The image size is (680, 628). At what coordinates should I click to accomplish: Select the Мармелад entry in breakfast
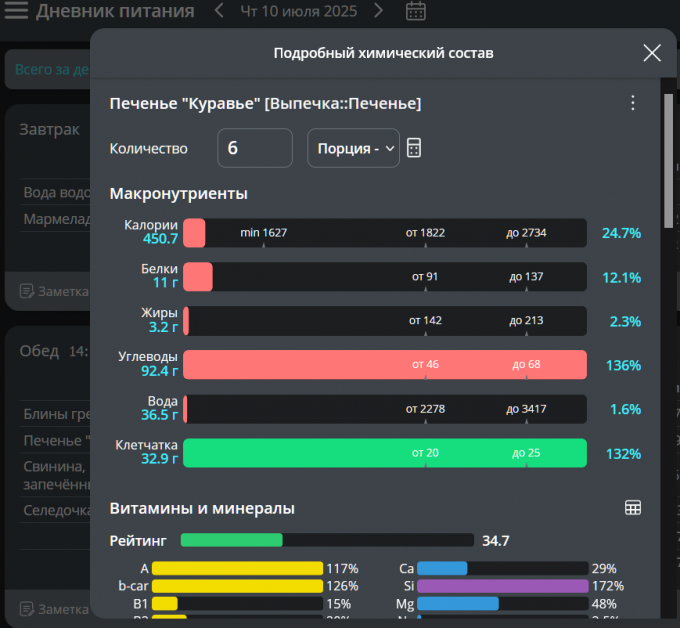[x=55, y=218]
